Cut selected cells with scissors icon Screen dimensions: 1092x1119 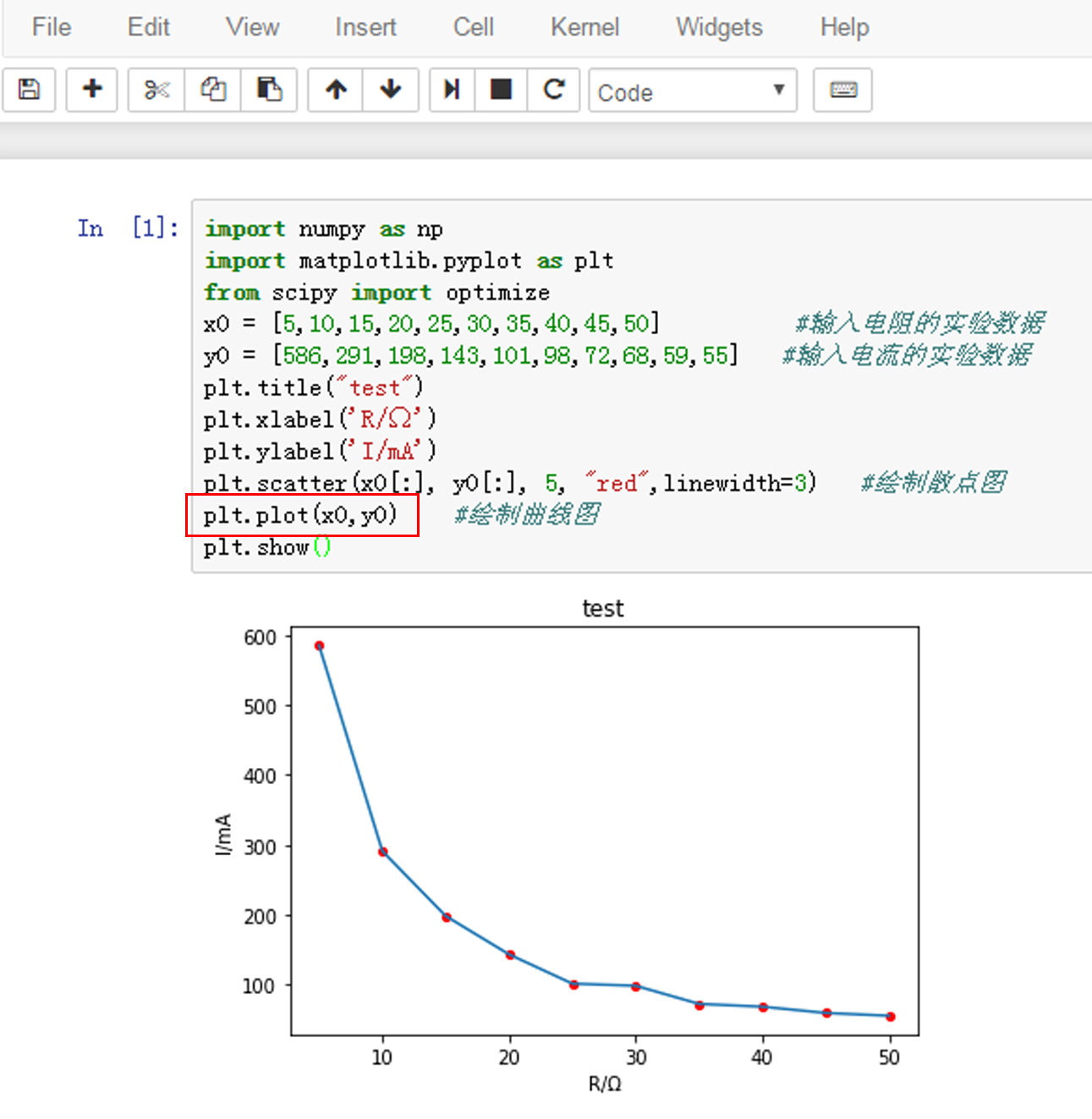pos(156,90)
